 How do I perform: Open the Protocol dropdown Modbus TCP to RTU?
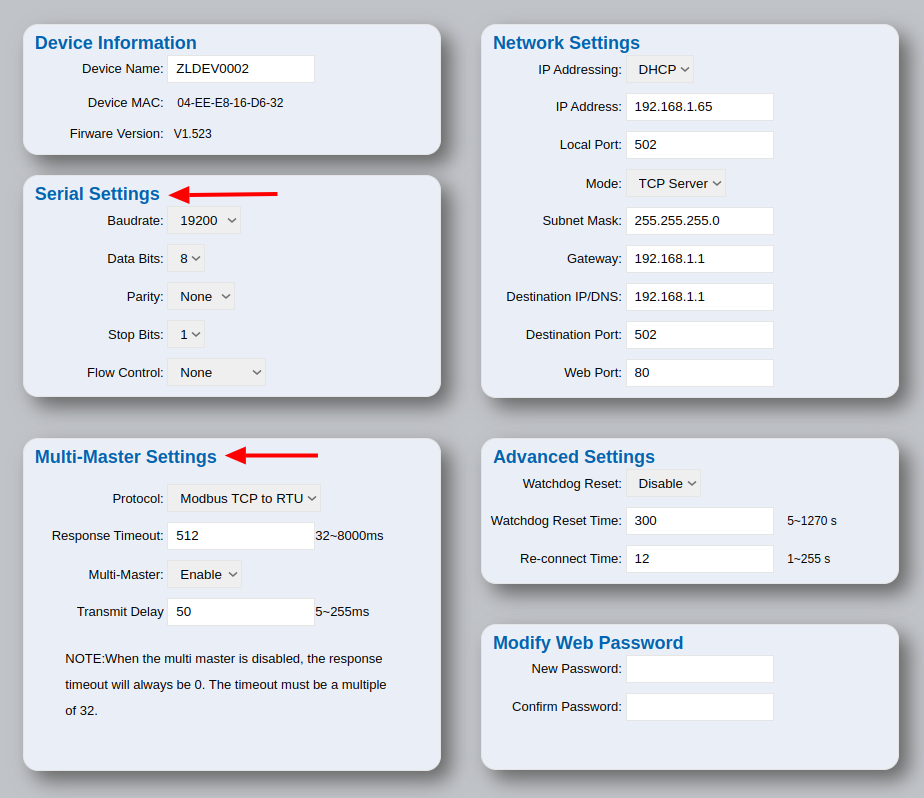click(244, 499)
